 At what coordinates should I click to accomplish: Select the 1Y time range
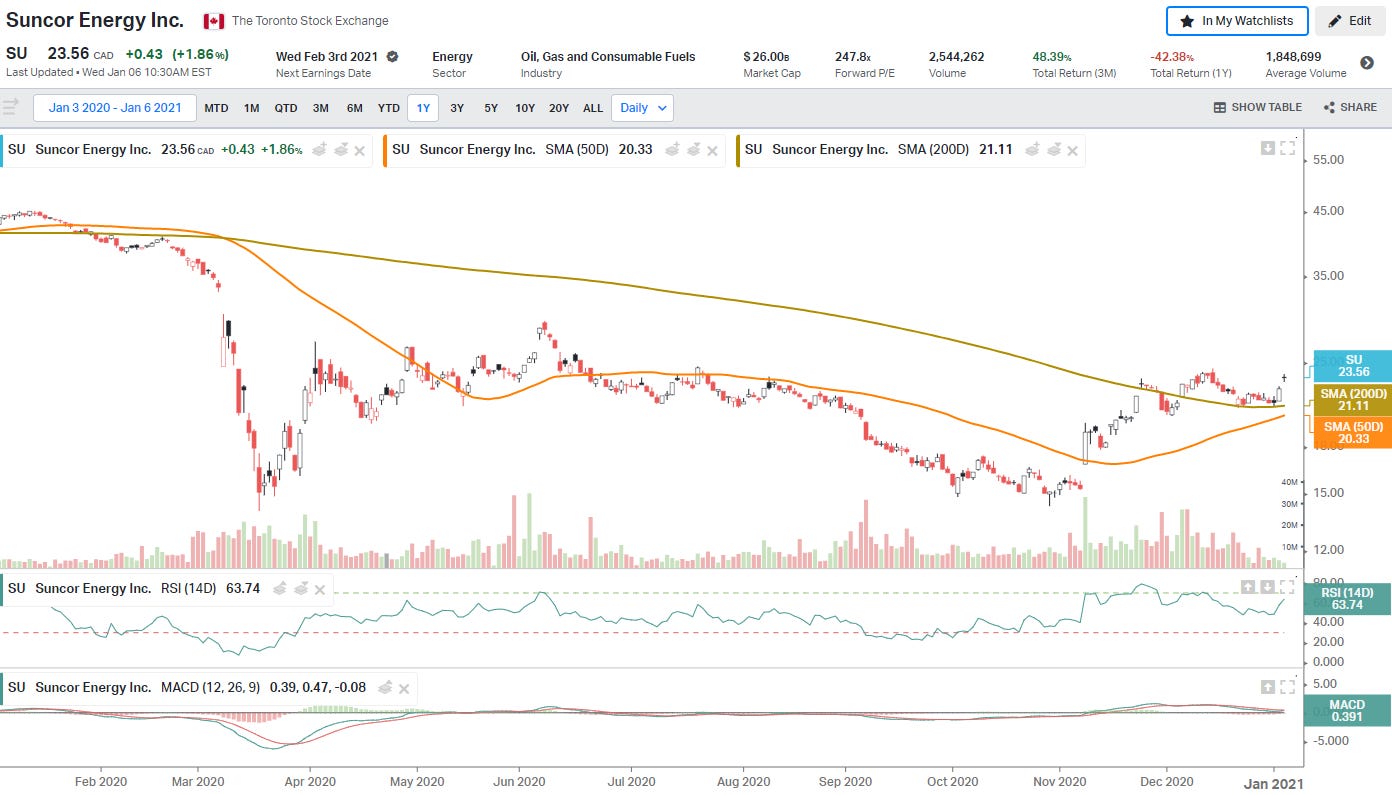[x=423, y=108]
